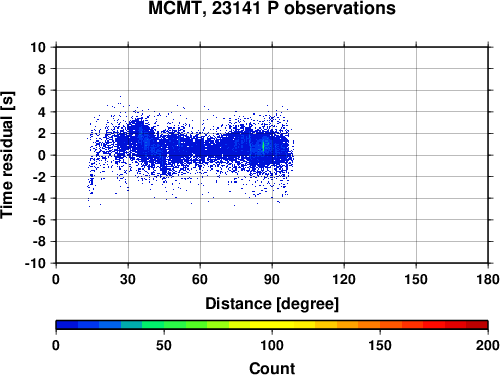Click the orange segment at colorbar 150

point(380,325)
